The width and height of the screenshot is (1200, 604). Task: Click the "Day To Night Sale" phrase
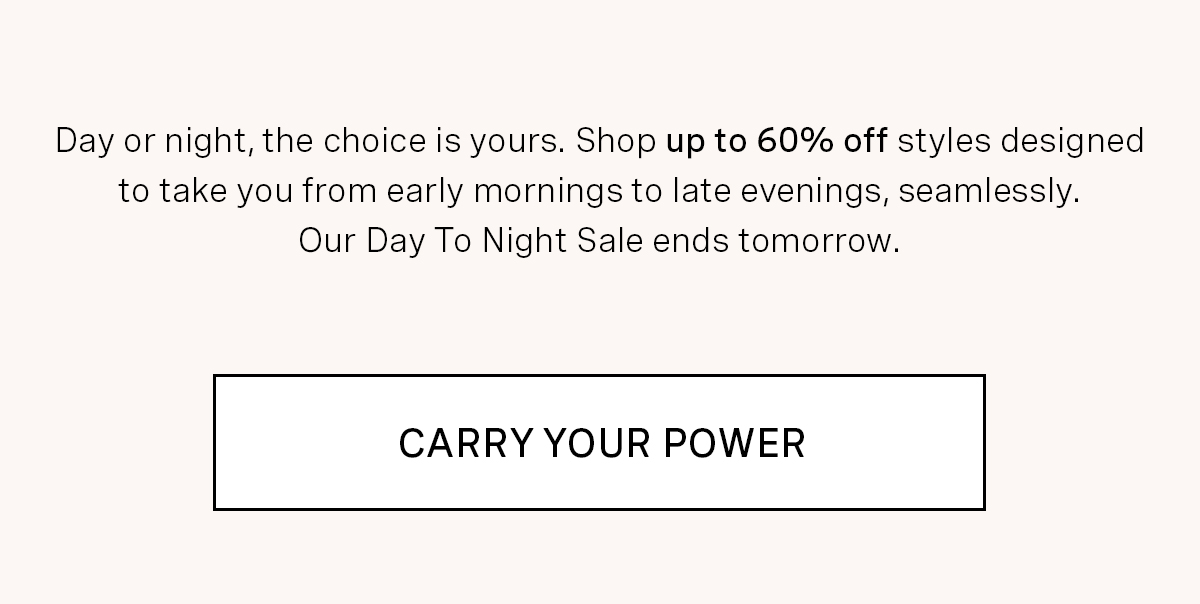coord(505,241)
